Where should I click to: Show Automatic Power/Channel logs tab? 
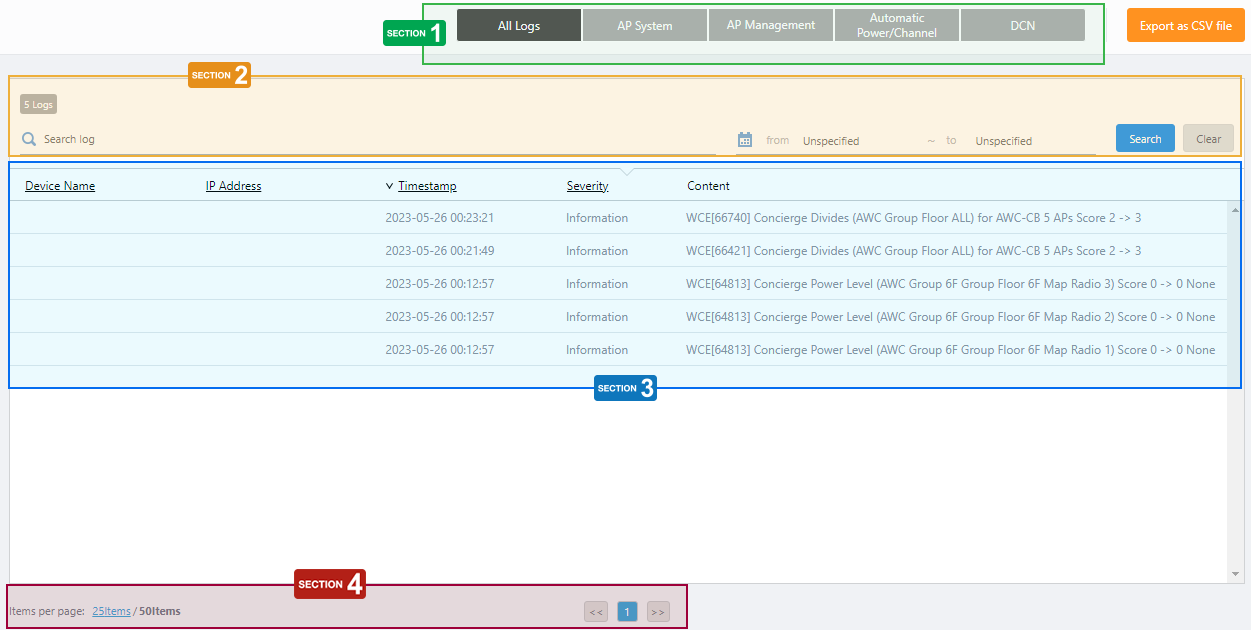coord(896,26)
